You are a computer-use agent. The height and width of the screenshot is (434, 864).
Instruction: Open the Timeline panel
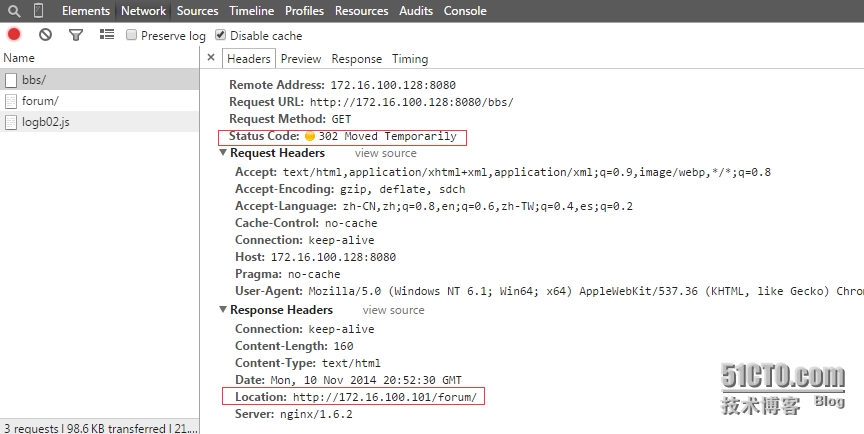[x=251, y=10]
